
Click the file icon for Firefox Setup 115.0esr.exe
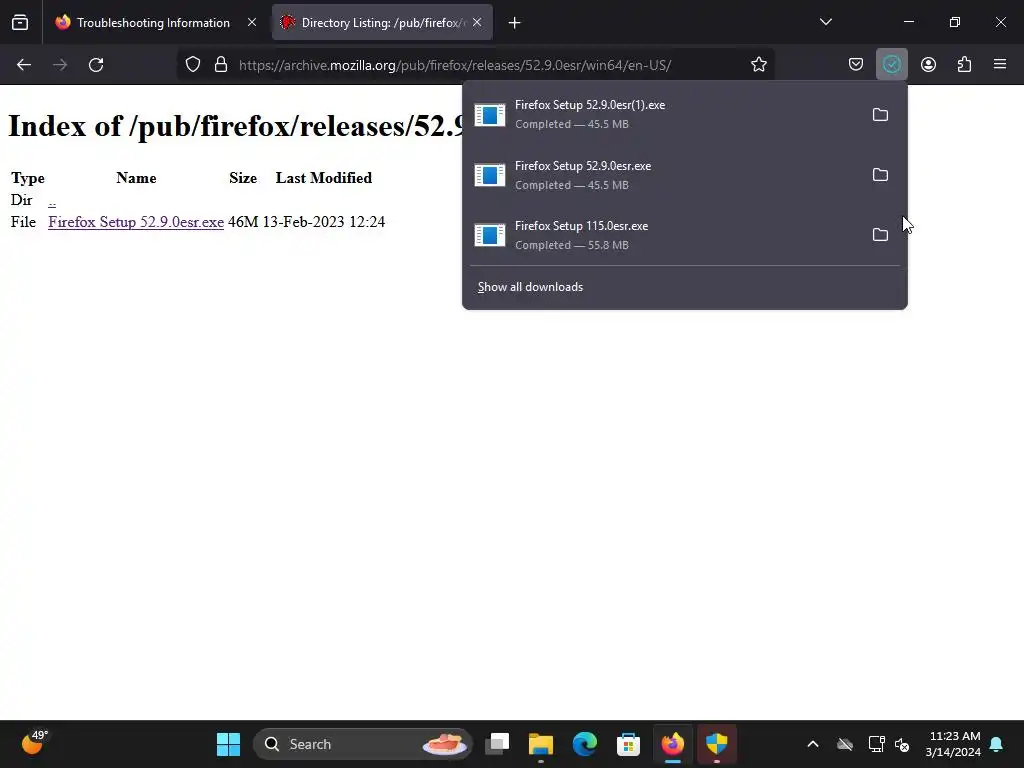tap(490, 235)
